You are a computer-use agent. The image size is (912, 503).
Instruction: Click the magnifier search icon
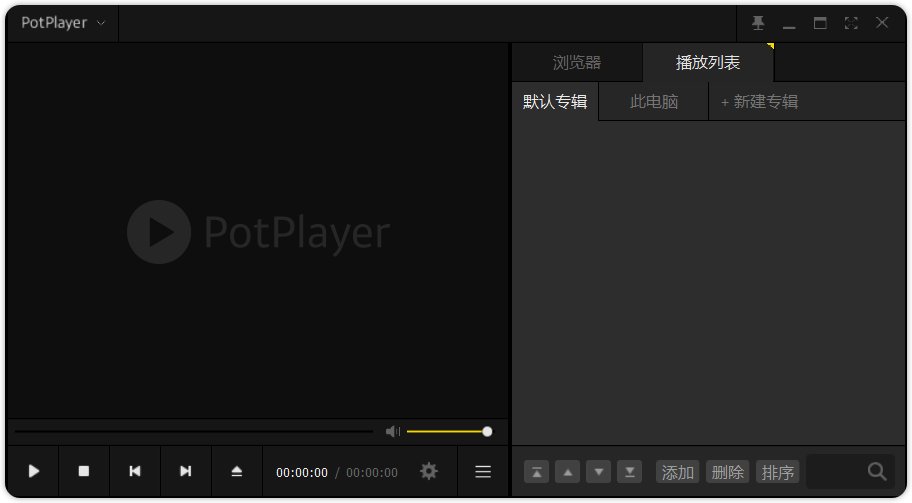877,472
